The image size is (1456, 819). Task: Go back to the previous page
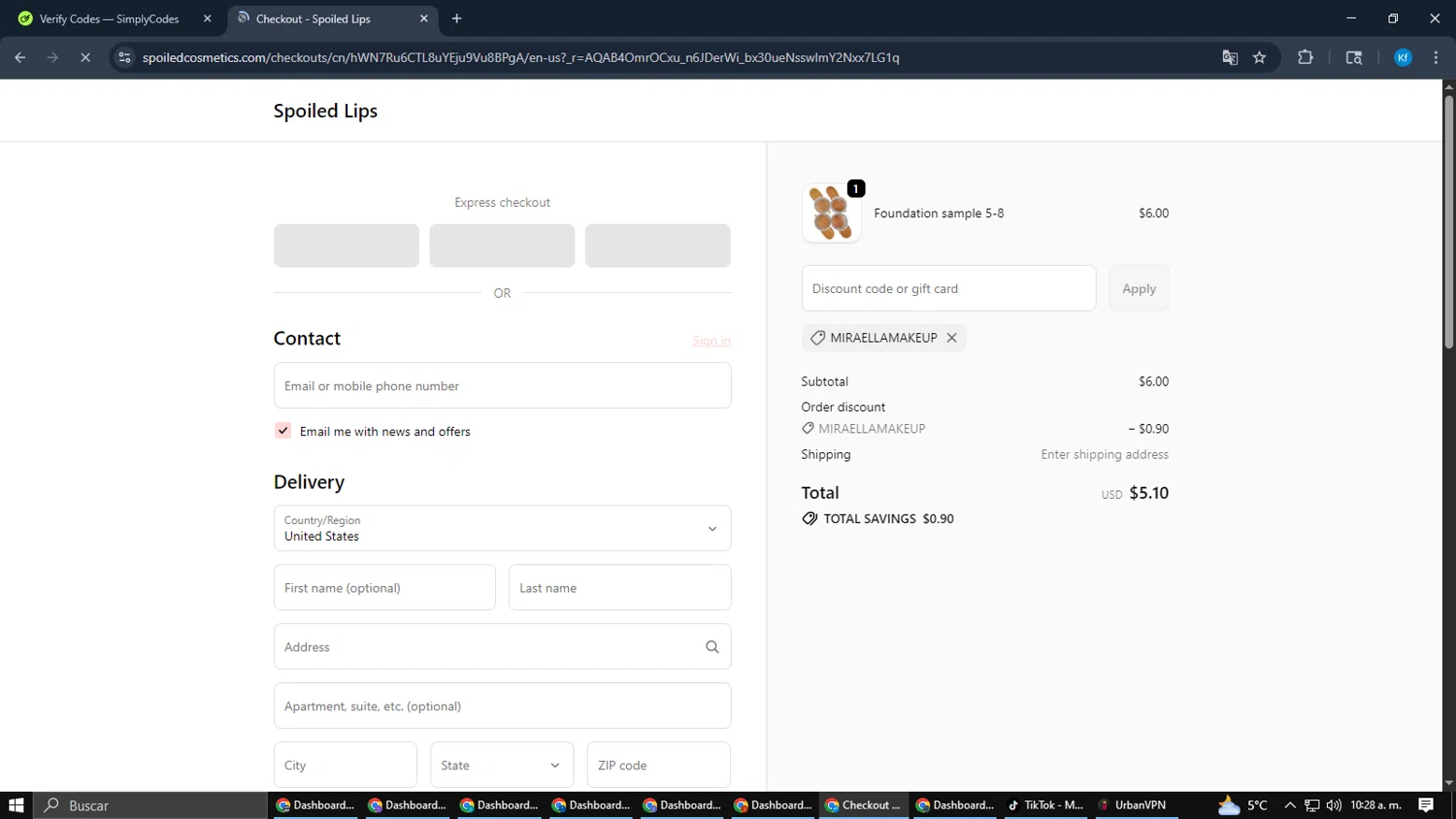(20, 57)
